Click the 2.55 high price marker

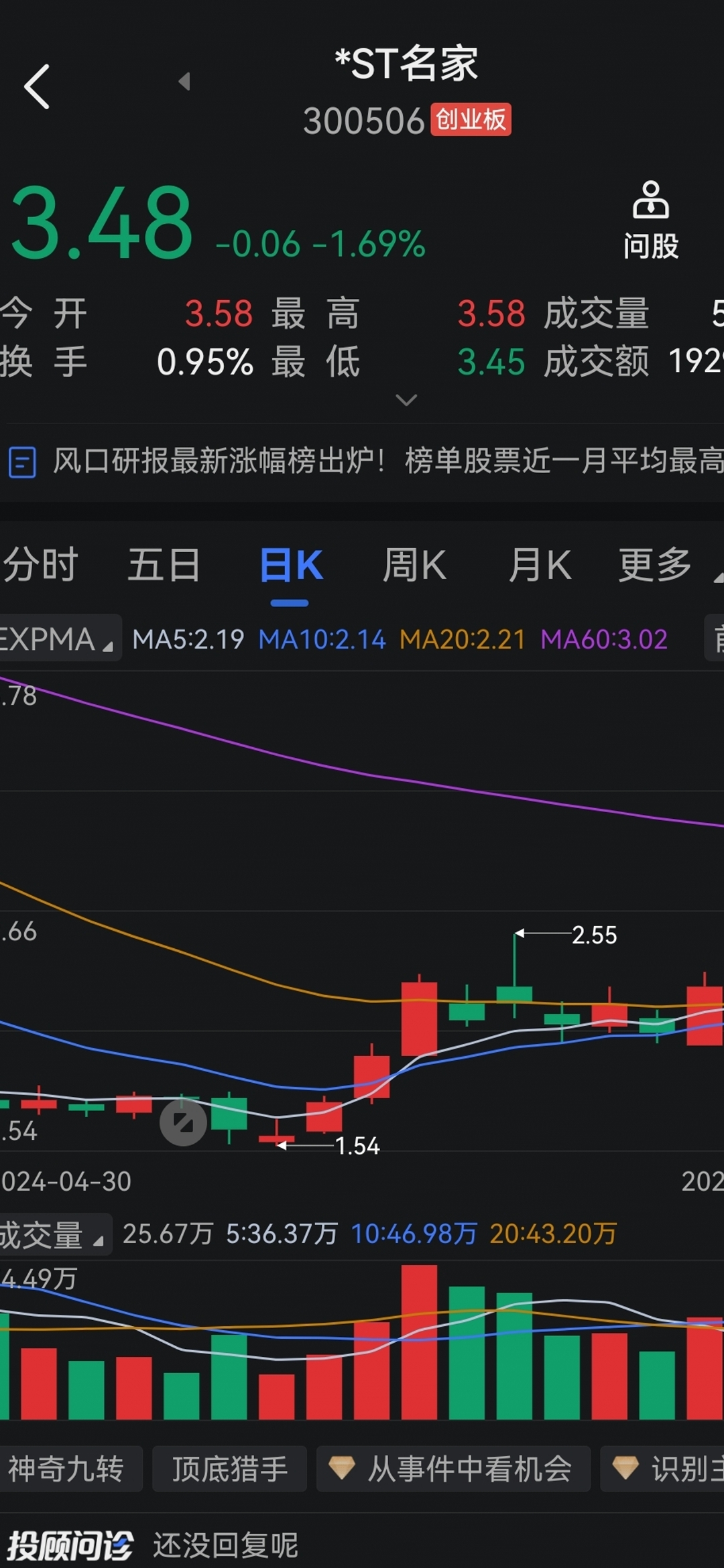(x=594, y=935)
